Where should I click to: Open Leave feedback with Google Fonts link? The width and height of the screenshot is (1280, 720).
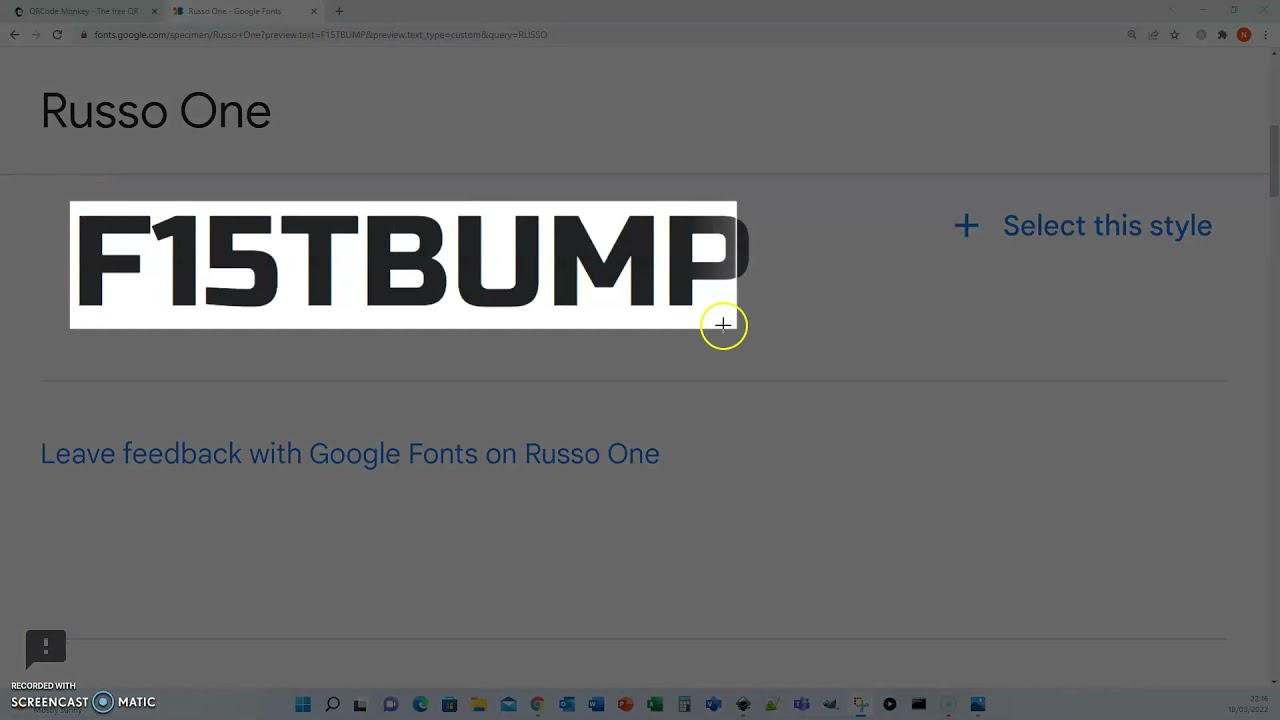[350, 454]
